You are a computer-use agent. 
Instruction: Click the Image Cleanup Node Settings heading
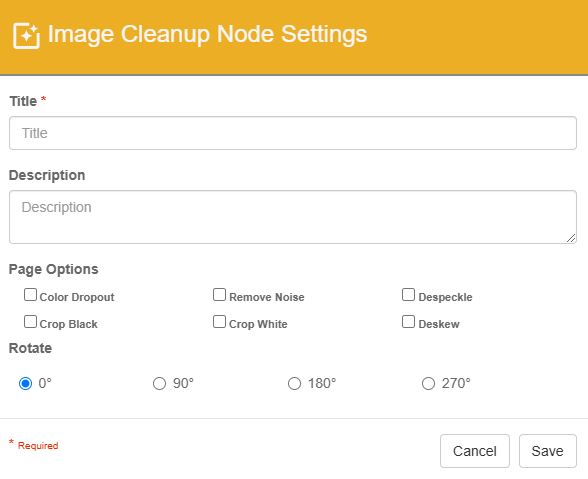[207, 35]
